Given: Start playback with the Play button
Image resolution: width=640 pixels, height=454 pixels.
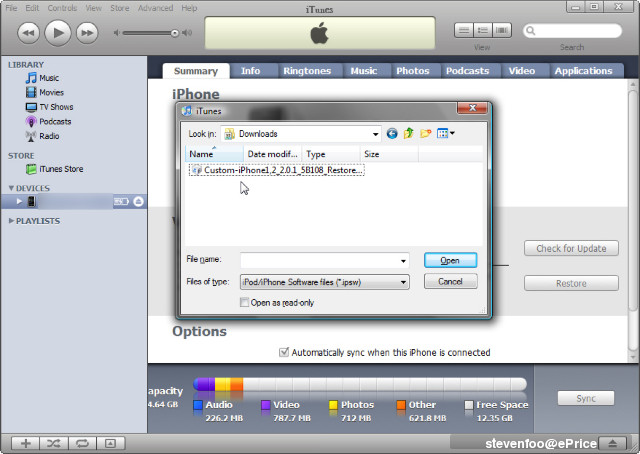Looking at the screenshot, I should [58, 33].
